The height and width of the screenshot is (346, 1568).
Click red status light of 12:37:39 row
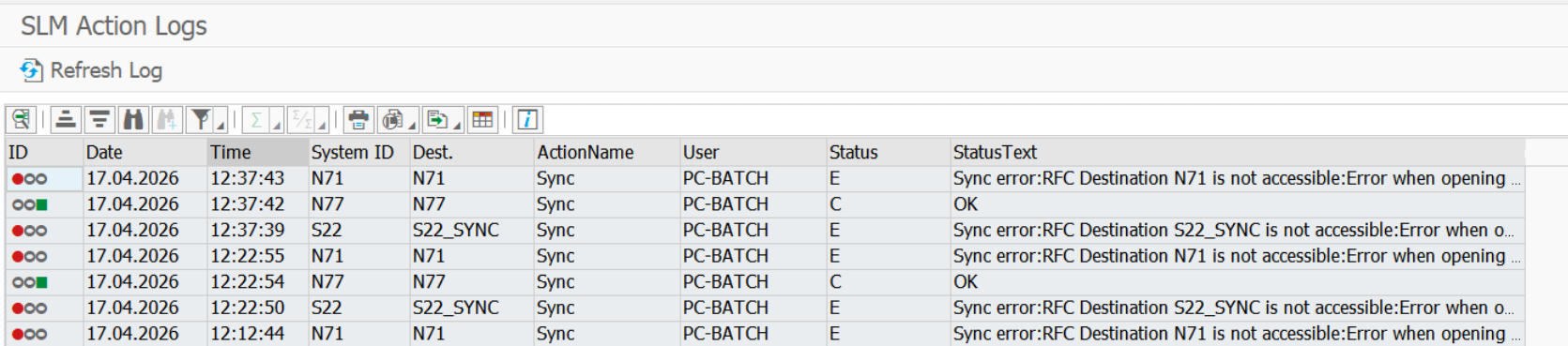(x=18, y=231)
